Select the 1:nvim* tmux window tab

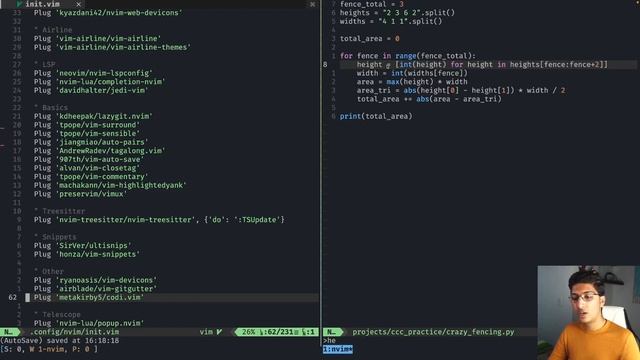point(338,349)
